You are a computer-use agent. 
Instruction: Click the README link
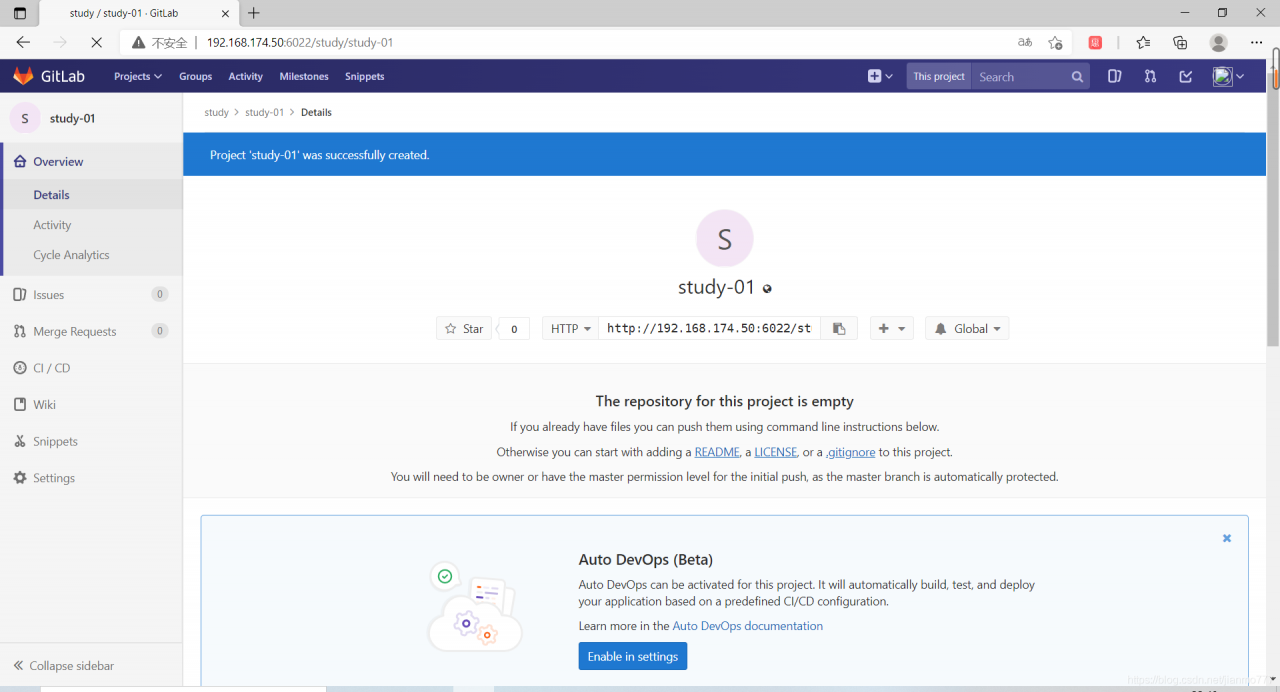717,452
